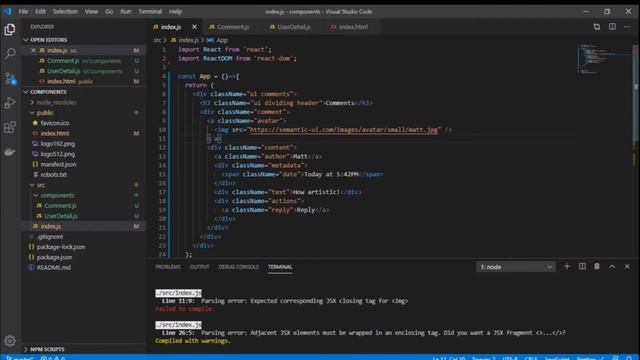Click the VS Code logo icon
This screenshot has width=640, height=360.
(7, 11)
